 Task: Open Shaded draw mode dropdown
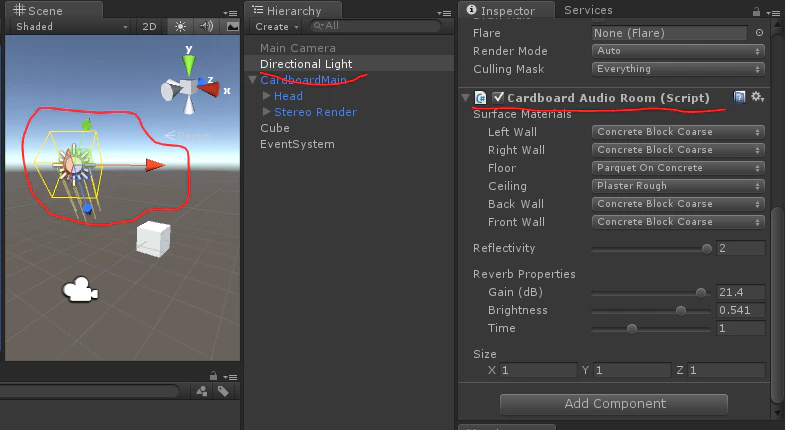(x=70, y=27)
